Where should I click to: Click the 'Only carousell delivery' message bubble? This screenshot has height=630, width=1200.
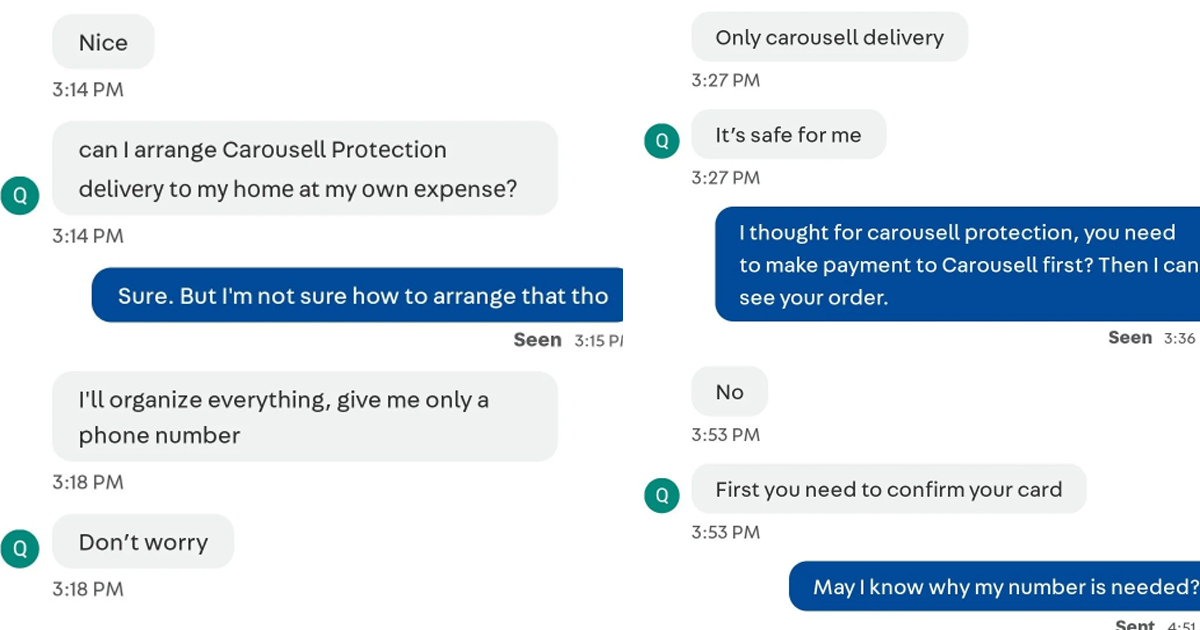[829, 36]
